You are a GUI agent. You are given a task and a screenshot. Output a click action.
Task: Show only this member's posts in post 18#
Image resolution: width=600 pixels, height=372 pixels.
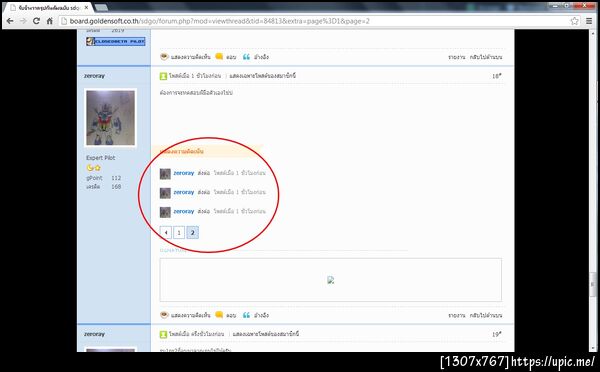(x=262, y=76)
